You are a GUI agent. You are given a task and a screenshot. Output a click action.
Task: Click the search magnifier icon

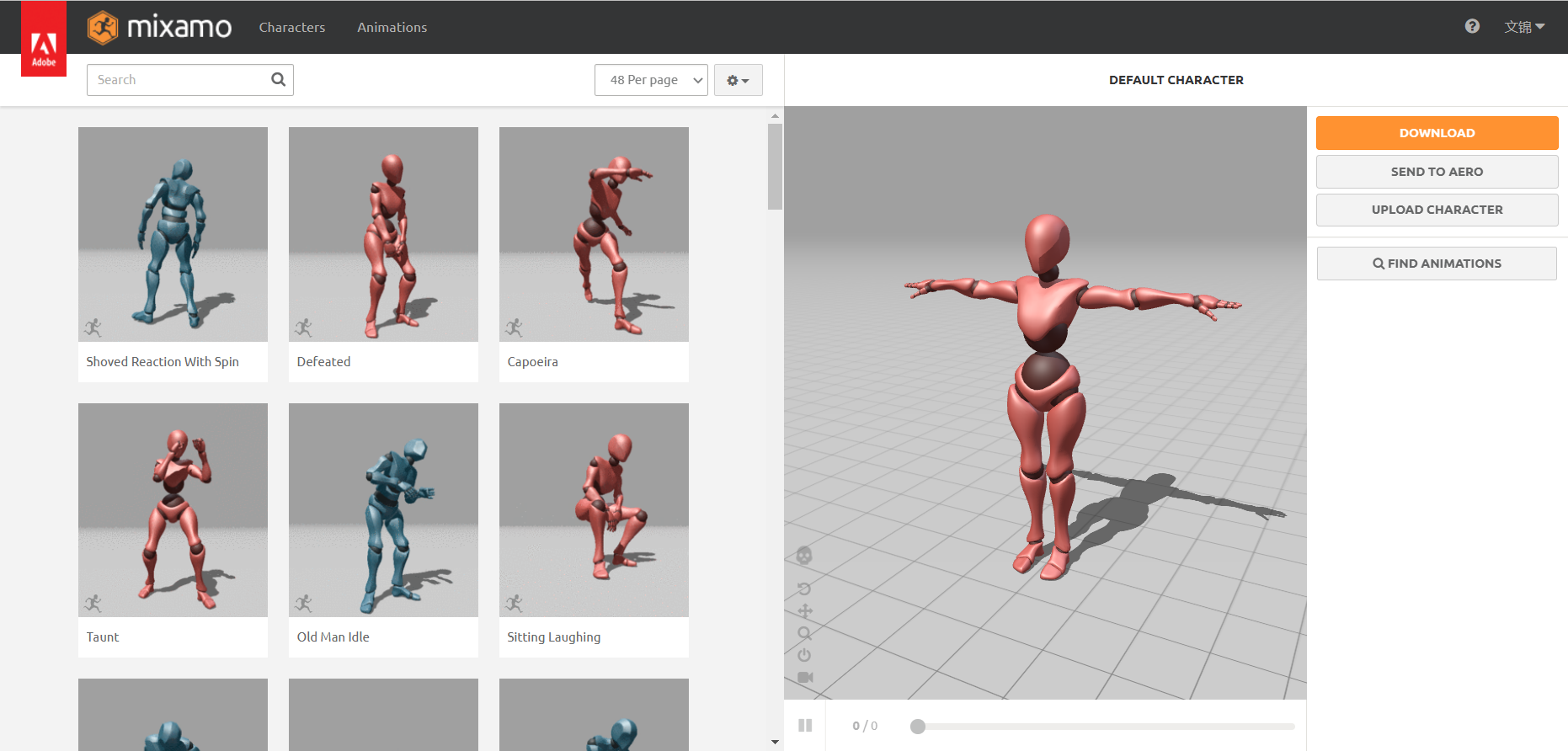pyautogui.click(x=278, y=79)
